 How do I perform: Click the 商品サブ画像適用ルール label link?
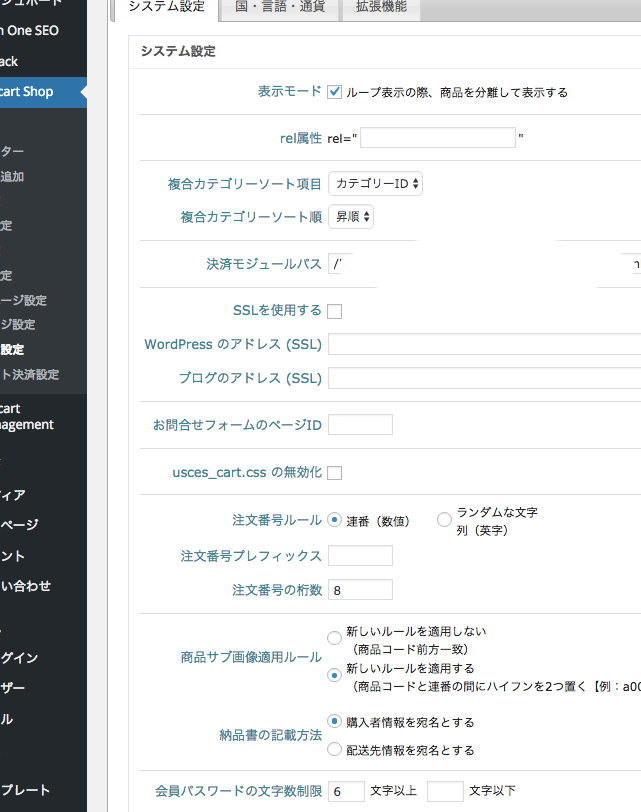tap(251, 657)
